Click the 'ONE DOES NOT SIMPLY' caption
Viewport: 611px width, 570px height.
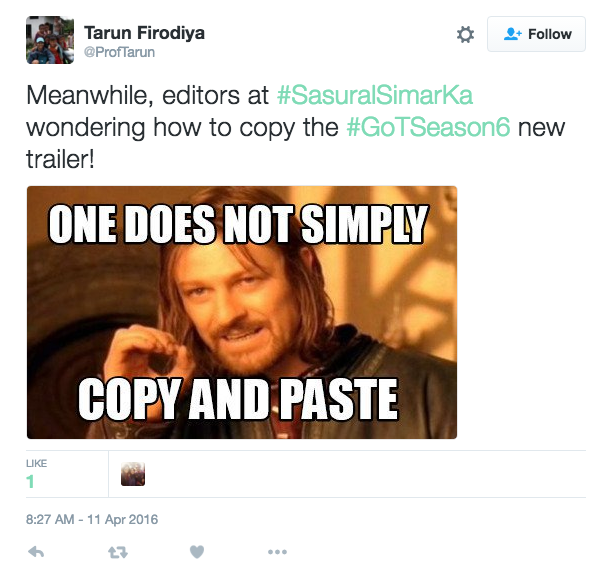[239, 224]
